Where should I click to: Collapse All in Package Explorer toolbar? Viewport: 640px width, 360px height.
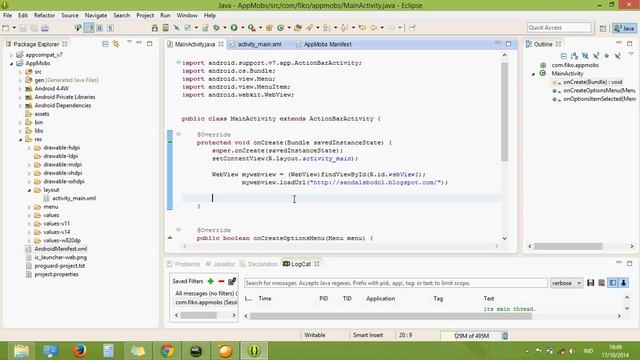coord(105,44)
